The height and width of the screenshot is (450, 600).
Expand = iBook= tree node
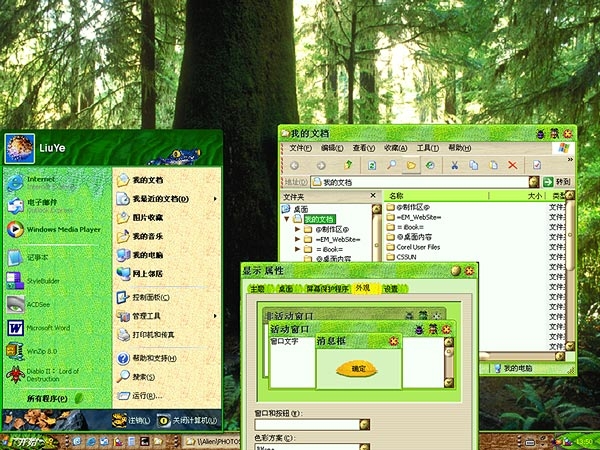297,249
